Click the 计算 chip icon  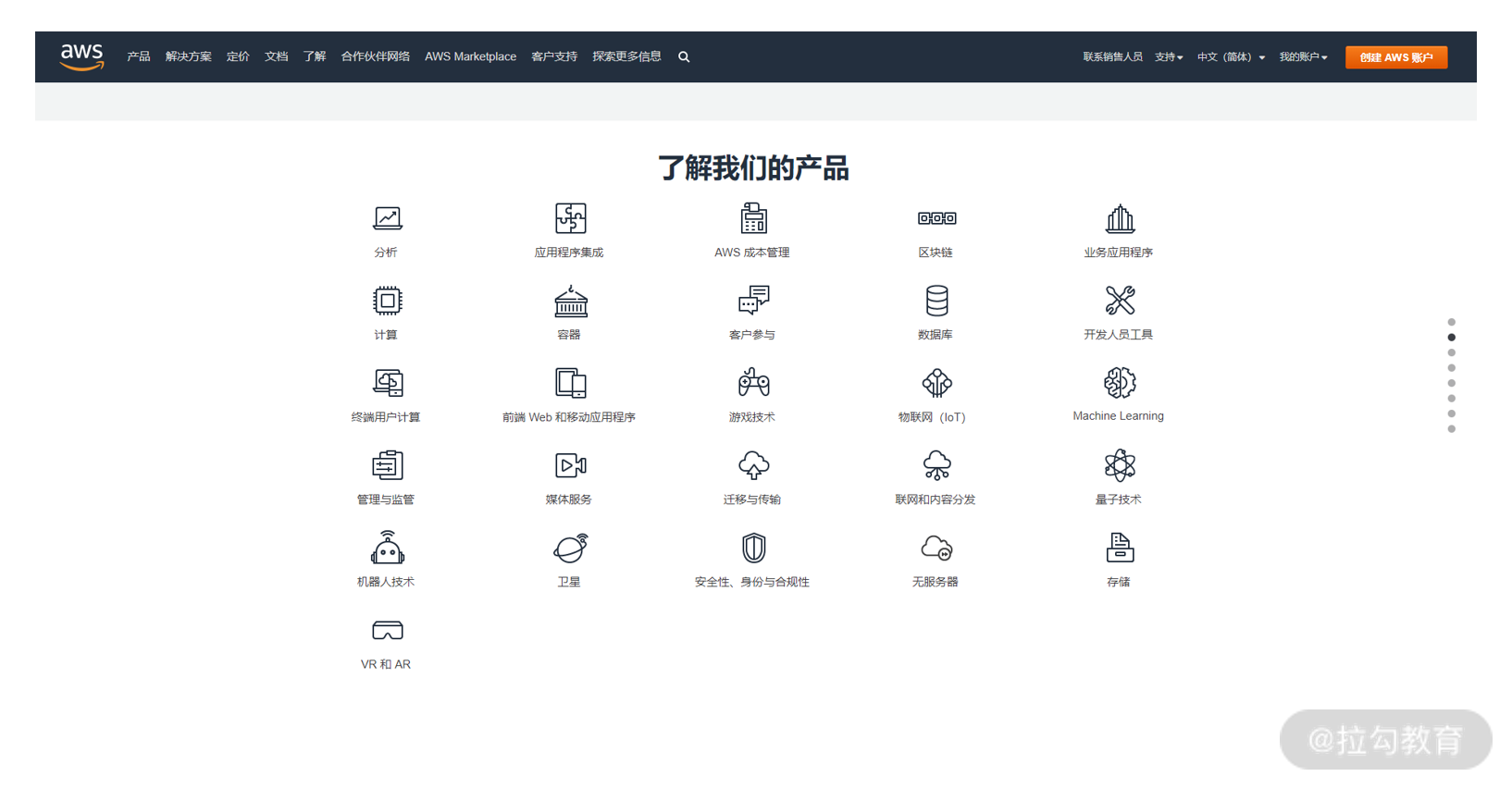(x=387, y=301)
